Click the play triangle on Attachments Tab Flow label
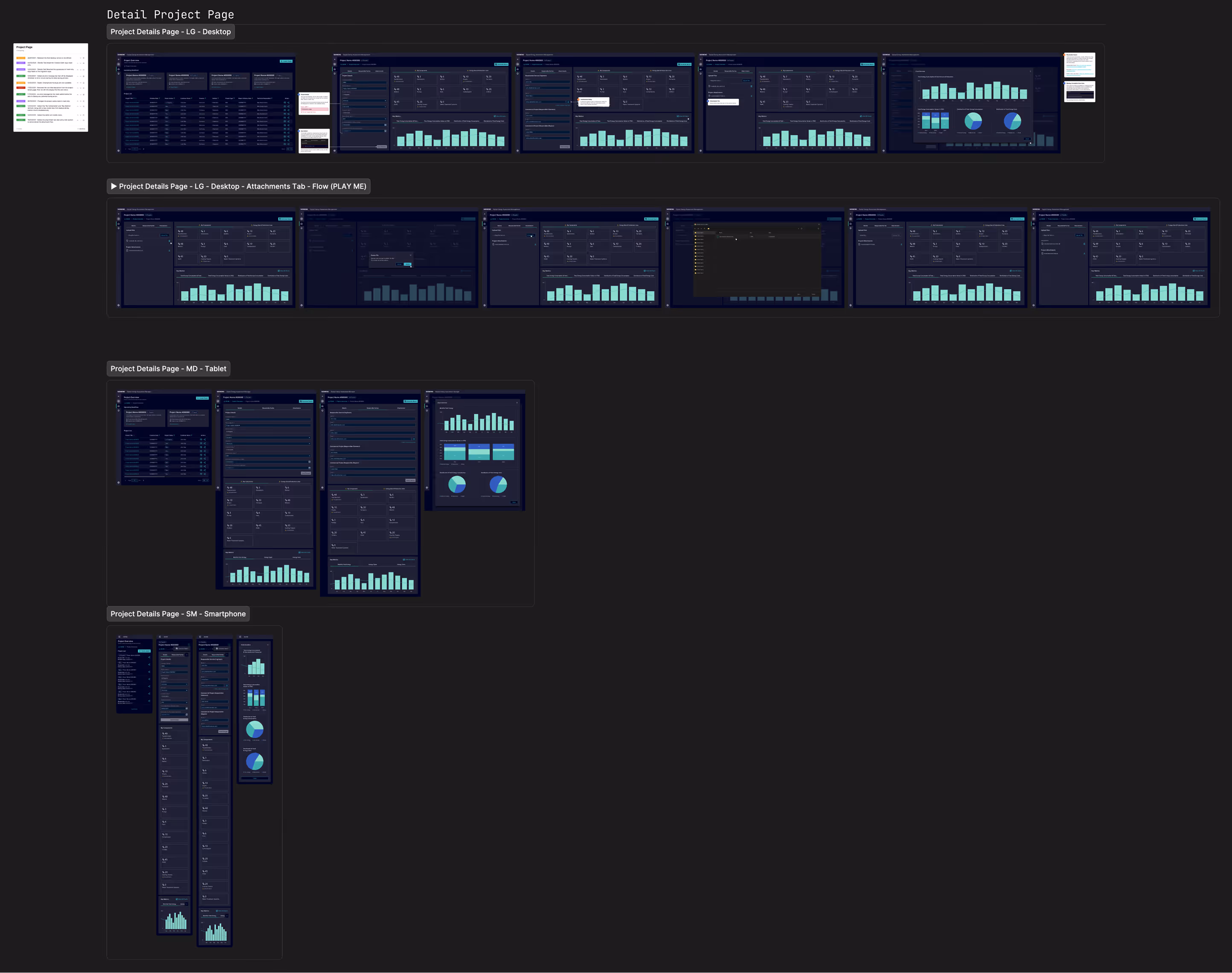Viewport: 1232px width, 973px height. tap(114, 186)
